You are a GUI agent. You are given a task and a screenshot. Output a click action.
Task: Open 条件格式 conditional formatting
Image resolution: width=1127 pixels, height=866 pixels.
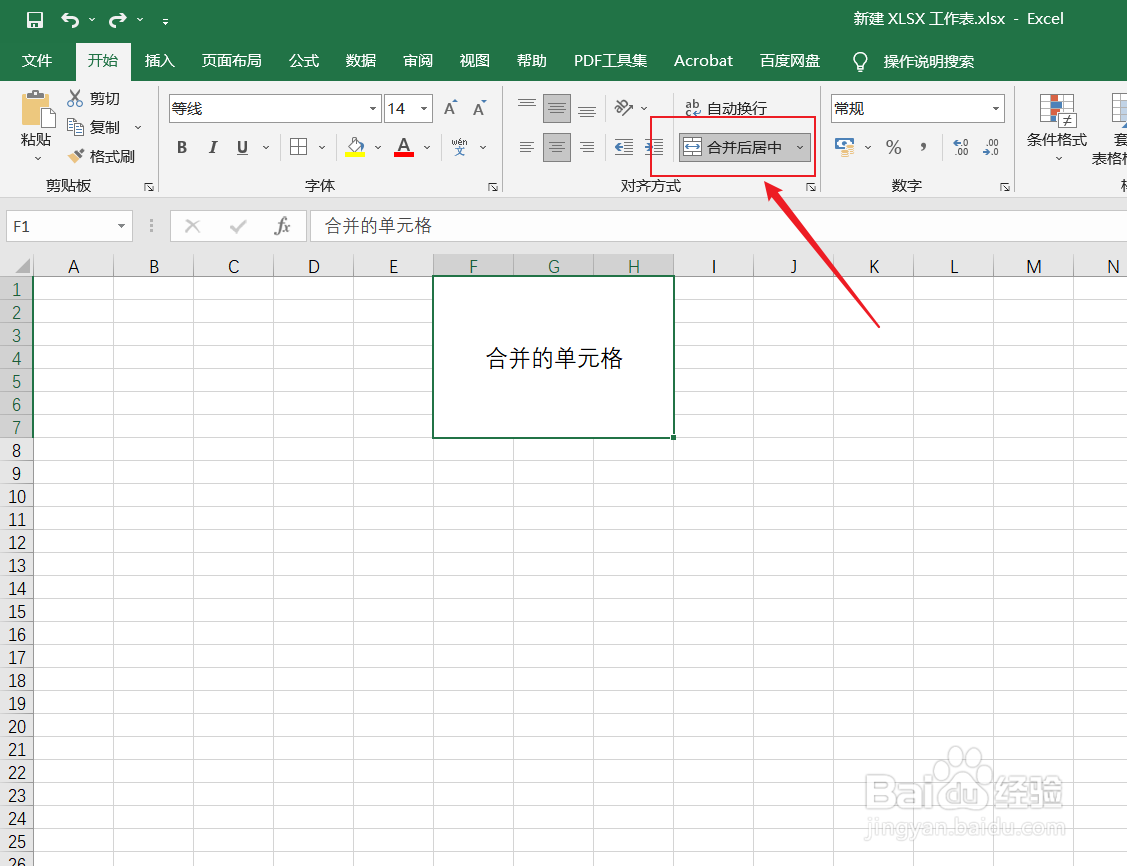coord(1057,126)
